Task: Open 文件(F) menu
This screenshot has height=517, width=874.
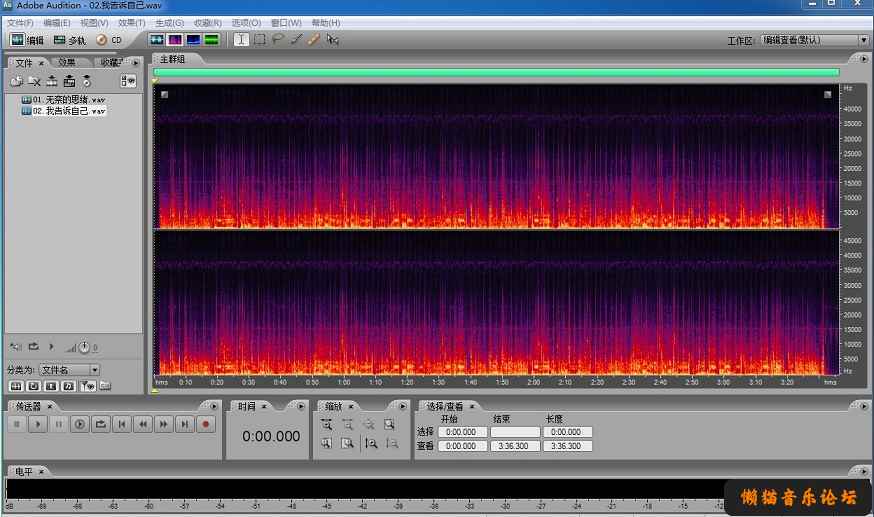Action: pos(20,23)
